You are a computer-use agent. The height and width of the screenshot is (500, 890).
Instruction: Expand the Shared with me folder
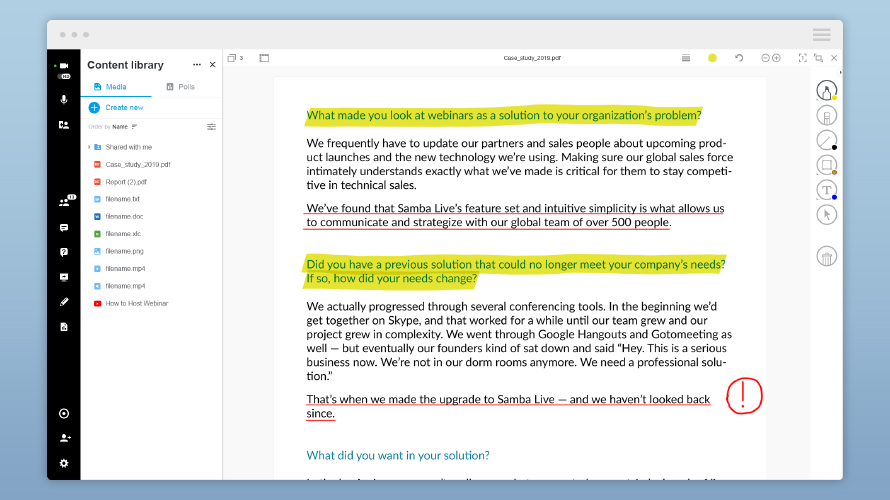tap(89, 147)
